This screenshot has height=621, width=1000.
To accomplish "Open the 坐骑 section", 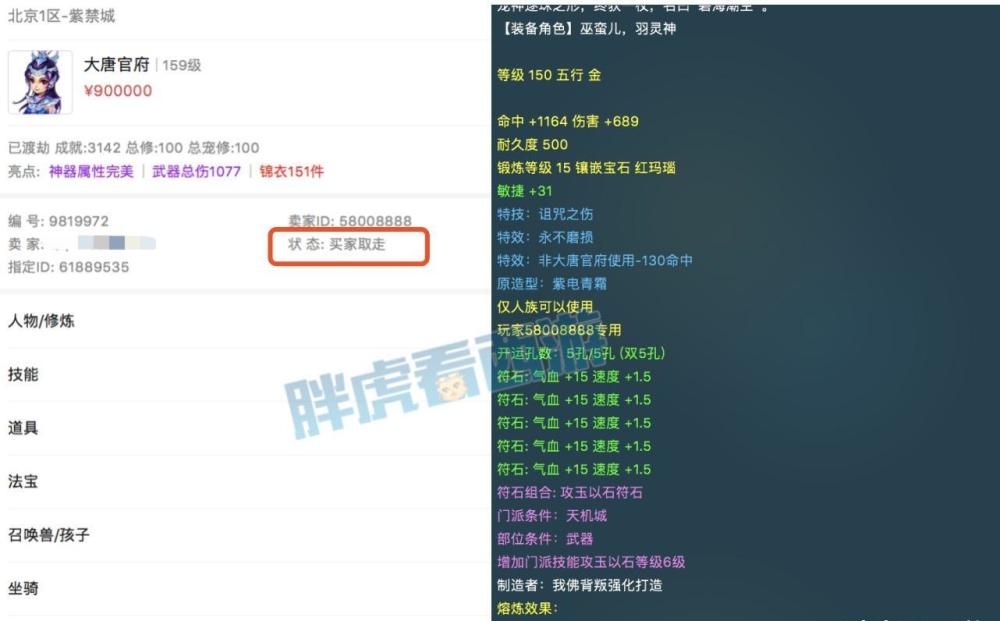I will (x=246, y=588).
